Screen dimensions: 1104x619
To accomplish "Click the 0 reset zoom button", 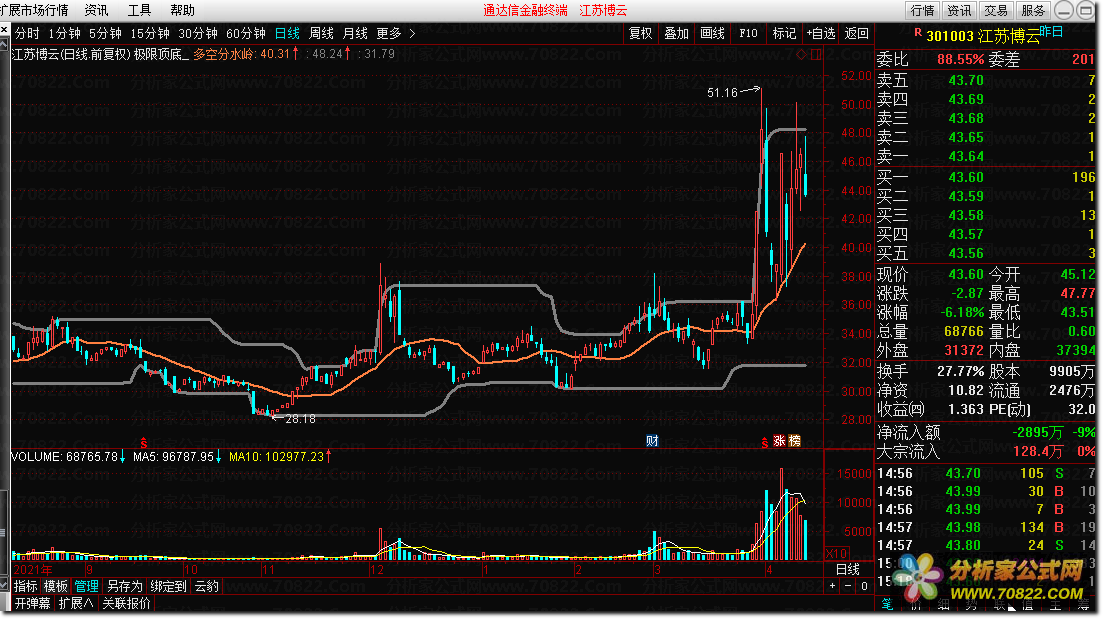I will click(x=865, y=586).
